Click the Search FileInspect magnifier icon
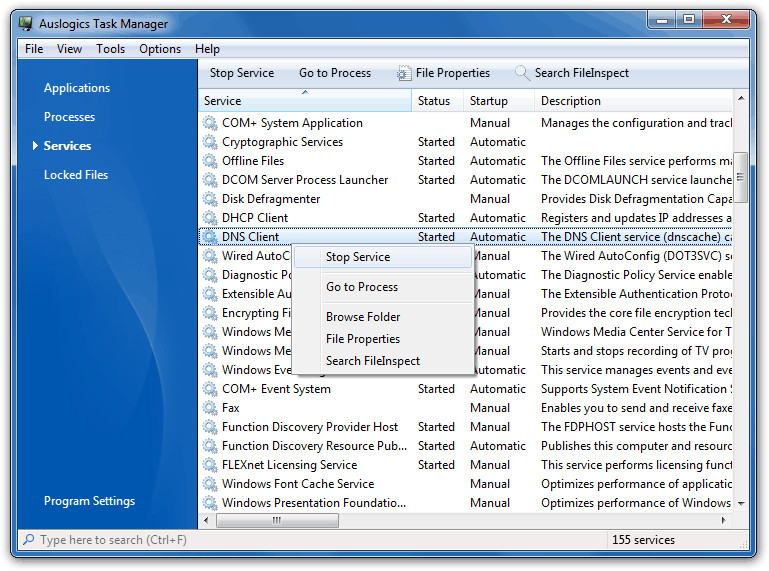Viewport: 769px width, 571px height. pyautogui.click(x=522, y=73)
